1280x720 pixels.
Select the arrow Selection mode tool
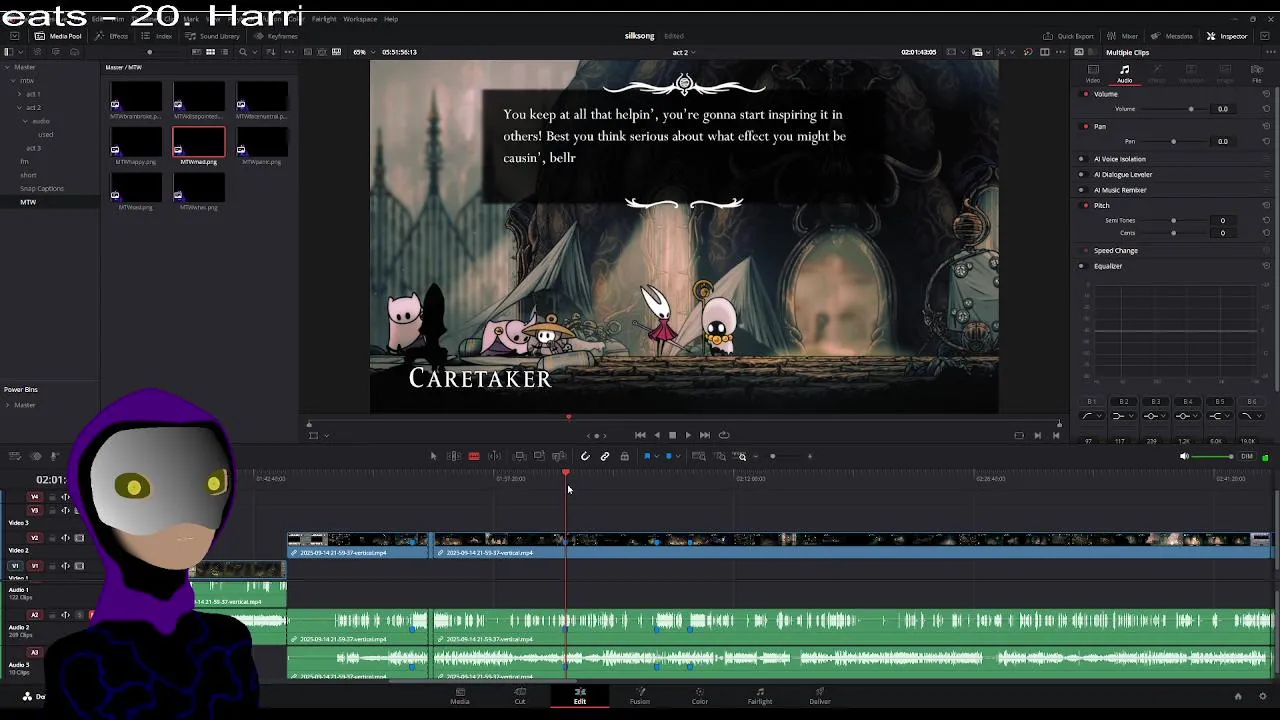tap(433, 456)
